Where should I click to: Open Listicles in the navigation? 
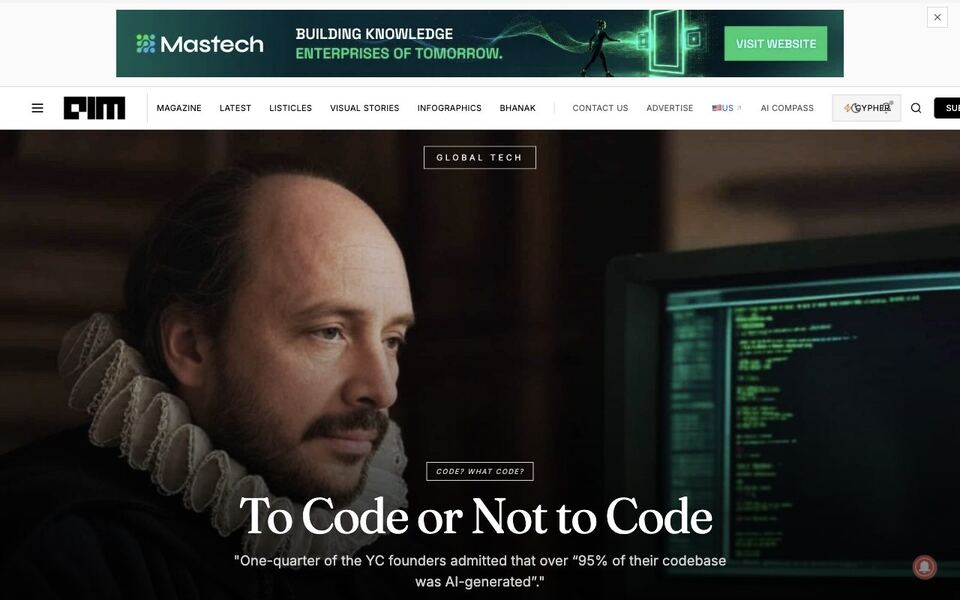(x=290, y=108)
